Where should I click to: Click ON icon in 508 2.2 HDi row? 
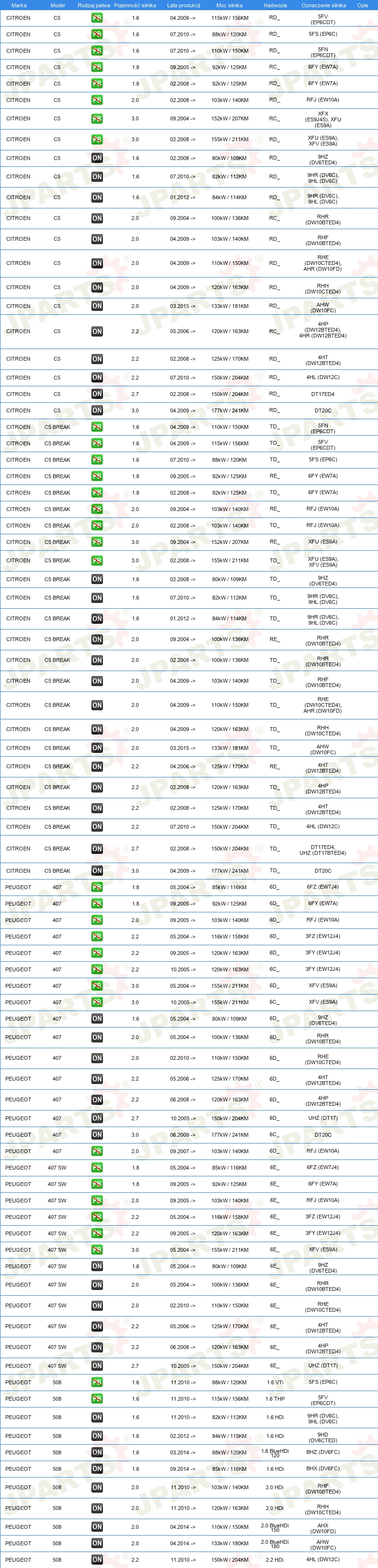click(x=97, y=1560)
